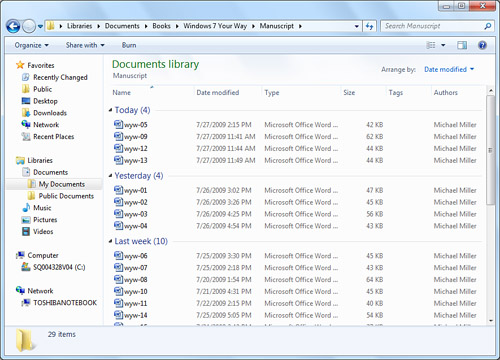Sort by the Authors column header

pyautogui.click(x=446, y=93)
